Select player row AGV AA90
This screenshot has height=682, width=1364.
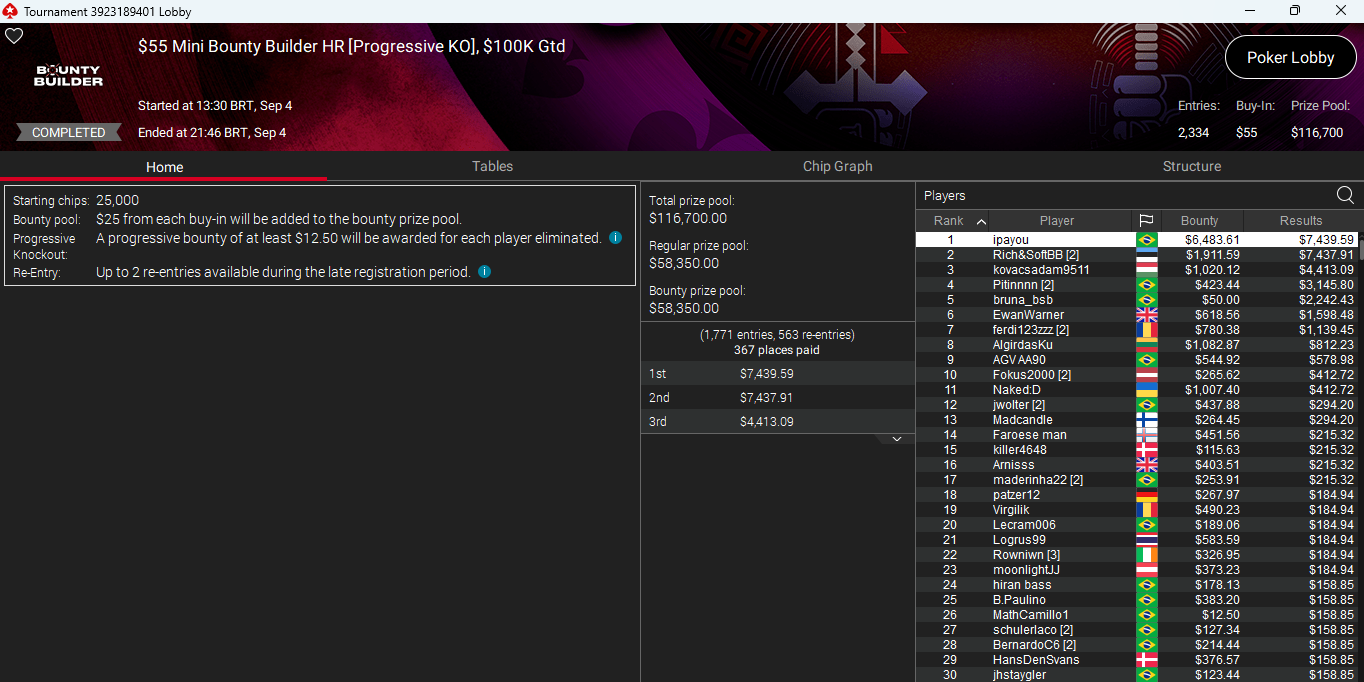1136,360
